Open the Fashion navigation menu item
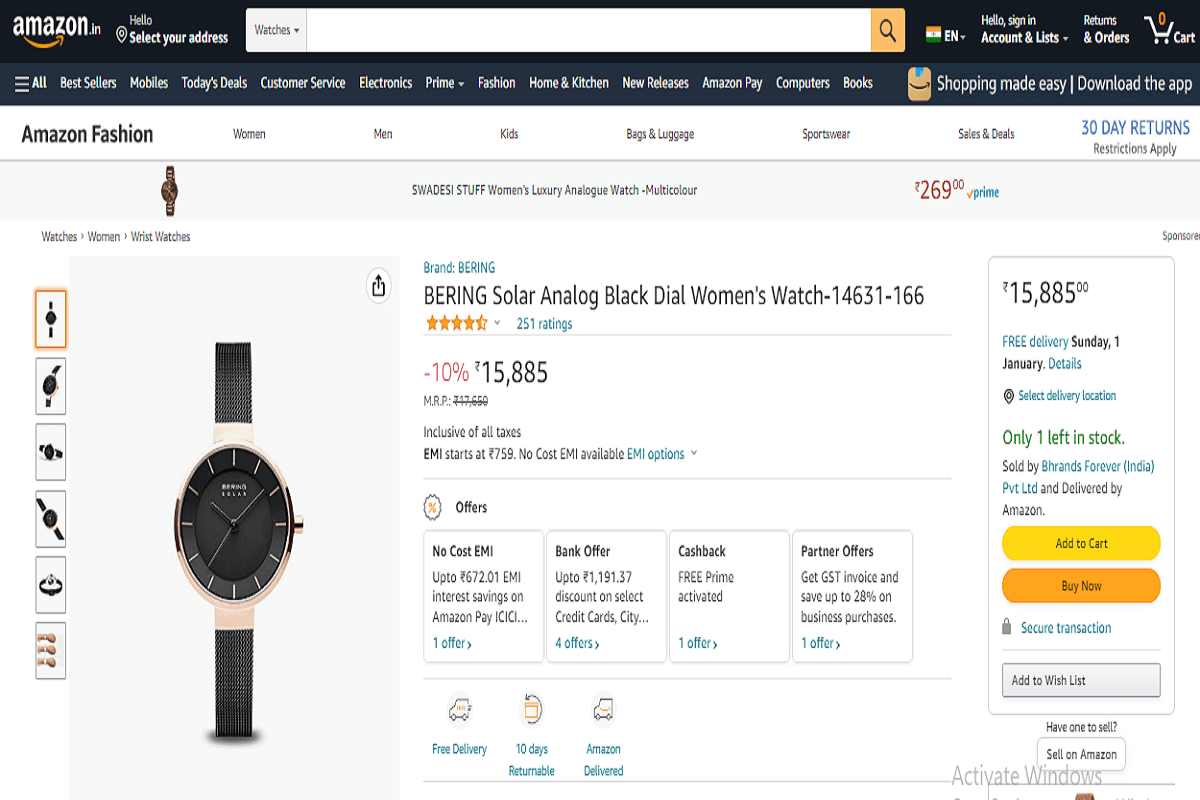Screen dimensions: 1200x800 coord(496,83)
